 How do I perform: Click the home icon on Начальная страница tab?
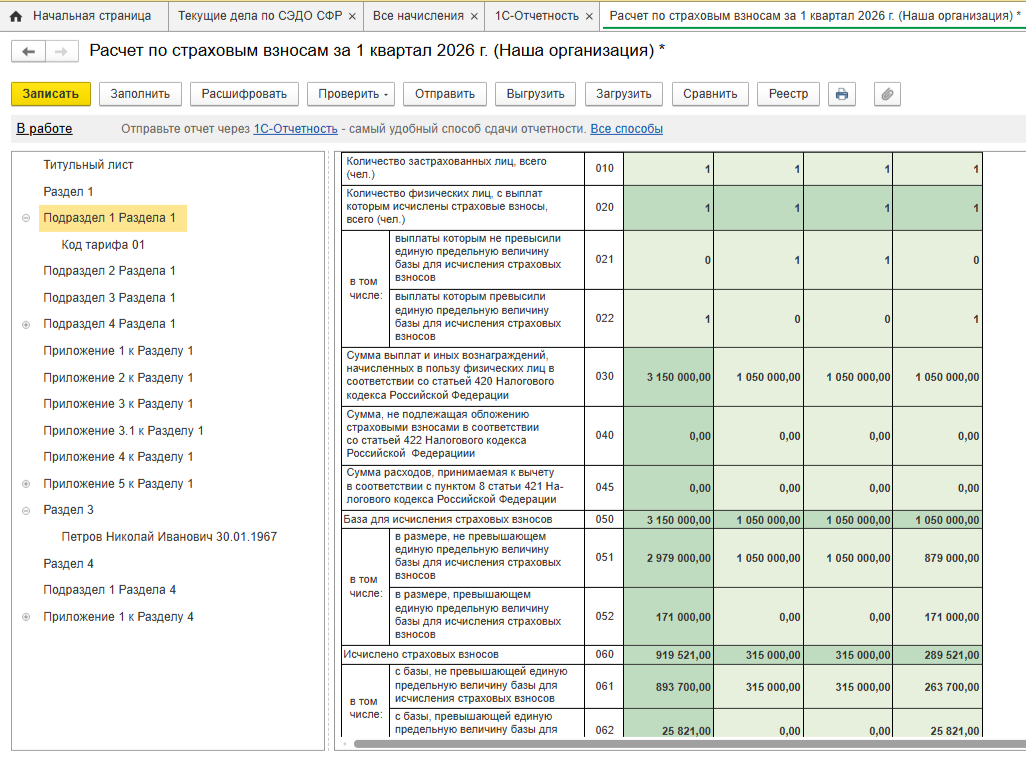click(x=16, y=16)
